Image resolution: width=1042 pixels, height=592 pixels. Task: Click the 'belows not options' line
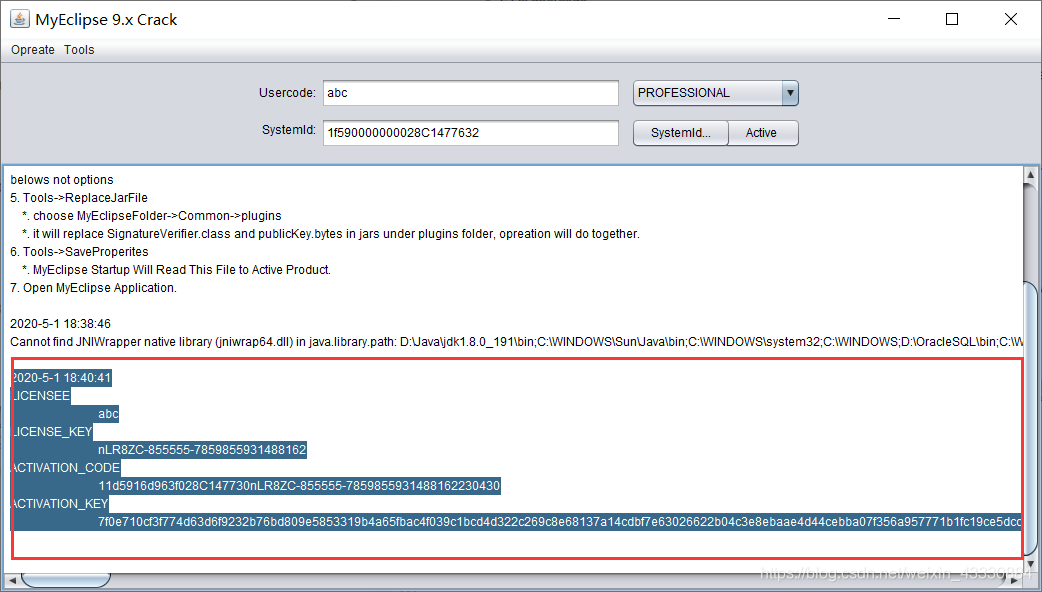pyautogui.click(x=62, y=180)
